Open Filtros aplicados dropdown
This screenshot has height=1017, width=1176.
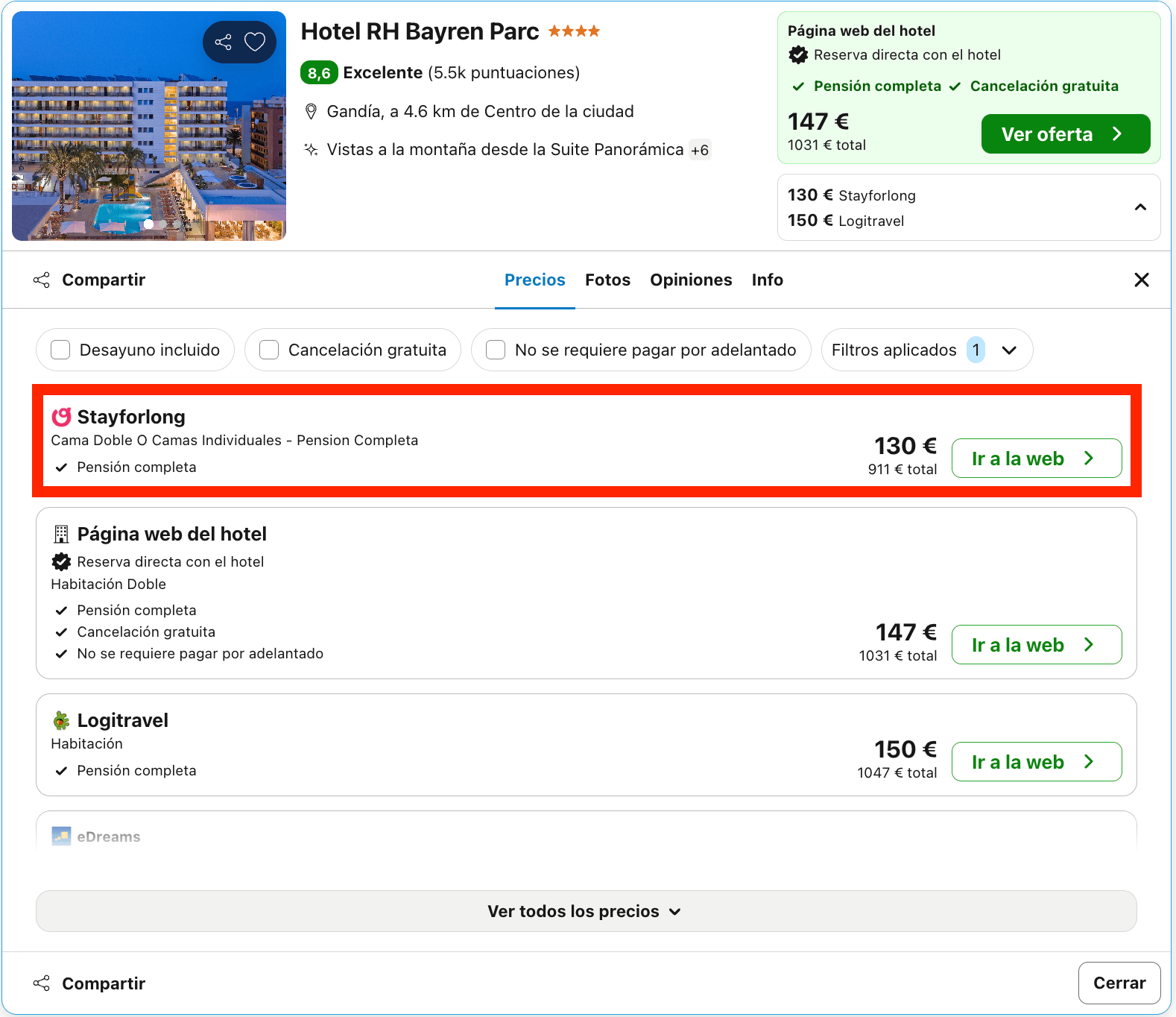coord(927,350)
